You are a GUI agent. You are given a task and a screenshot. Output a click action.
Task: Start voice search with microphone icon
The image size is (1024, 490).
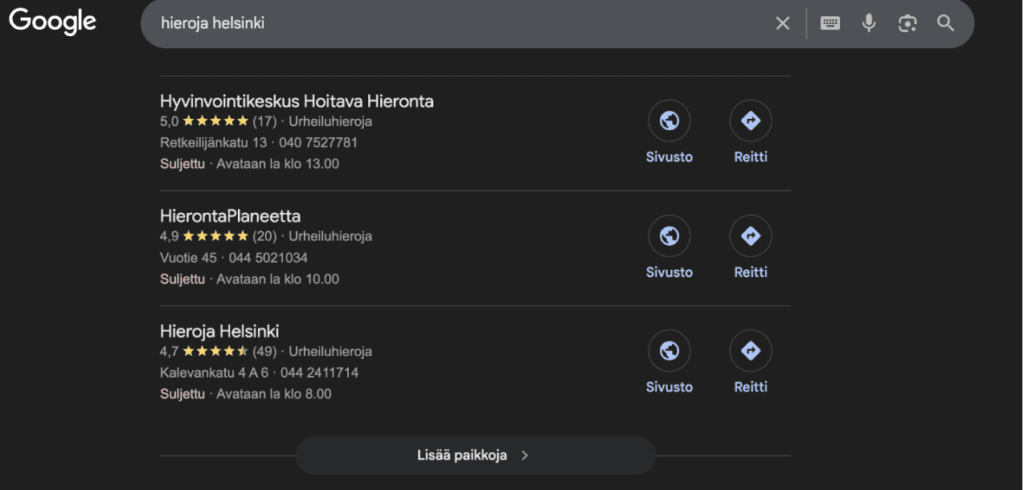pos(869,23)
